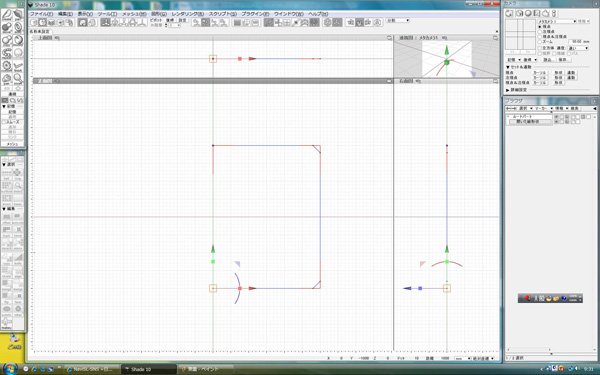This screenshot has height=375, width=600.
Task: Click the 読込 button in the Camera panel
Action: tap(548, 60)
